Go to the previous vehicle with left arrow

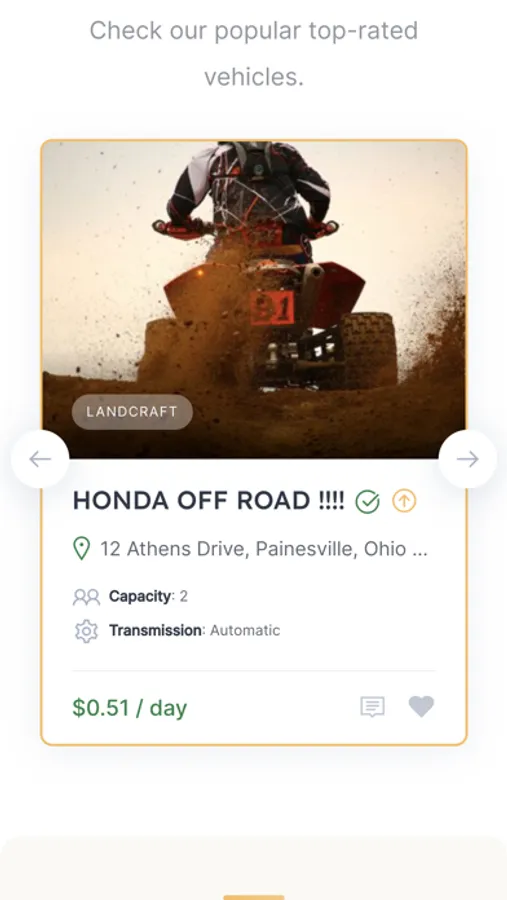(40, 459)
